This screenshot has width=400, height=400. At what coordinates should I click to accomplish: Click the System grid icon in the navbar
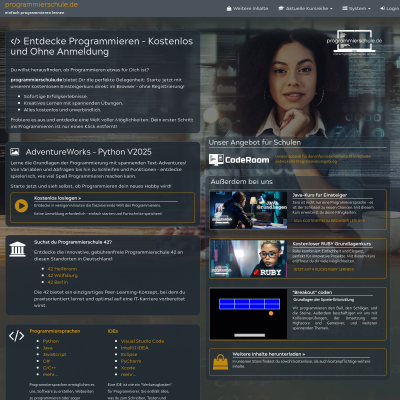tap(345, 8)
